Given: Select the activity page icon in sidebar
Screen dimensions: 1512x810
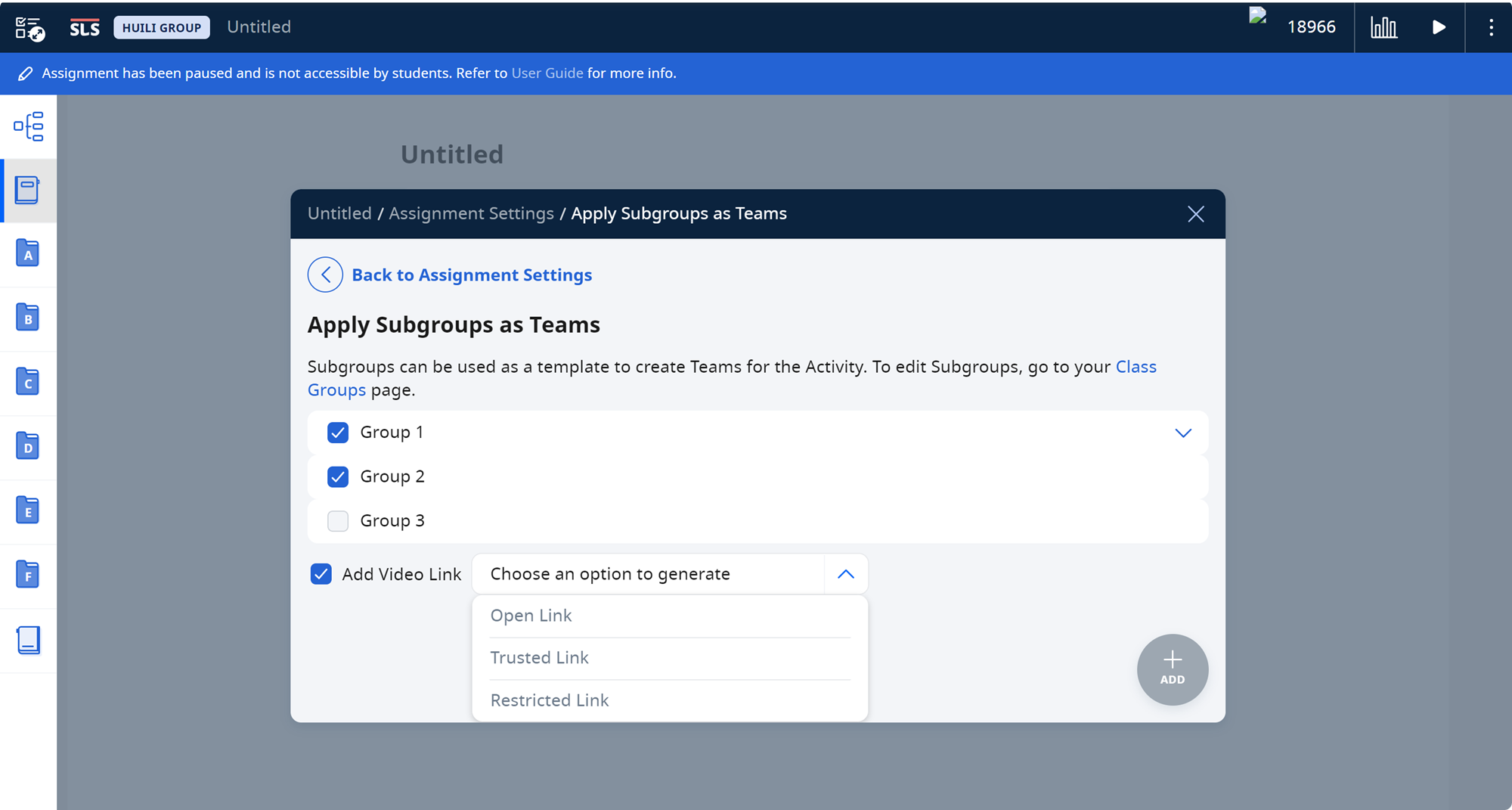Looking at the screenshot, I should coord(28,191).
